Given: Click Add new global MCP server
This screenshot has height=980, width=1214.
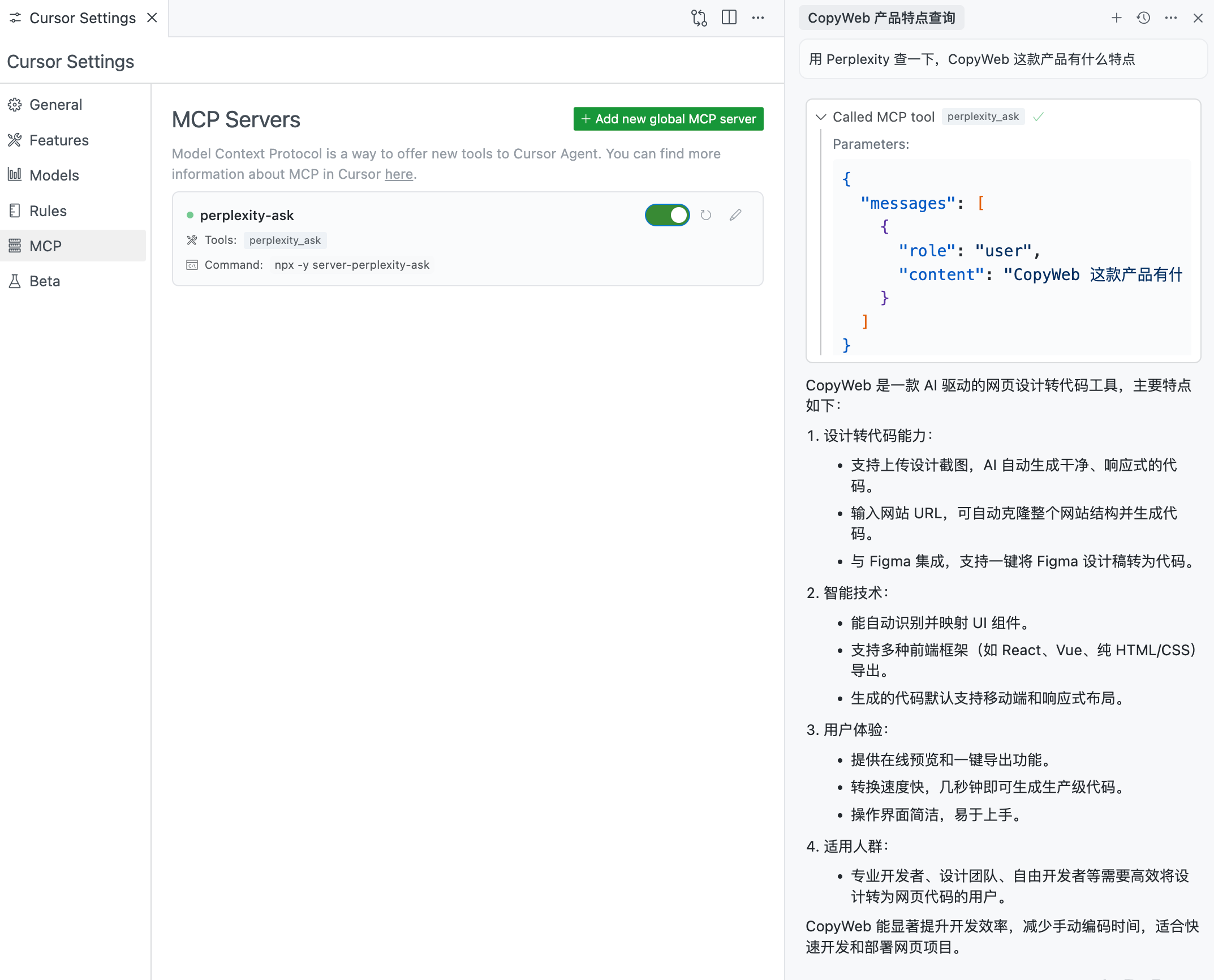Looking at the screenshot, I should click(x=668, y=119).
